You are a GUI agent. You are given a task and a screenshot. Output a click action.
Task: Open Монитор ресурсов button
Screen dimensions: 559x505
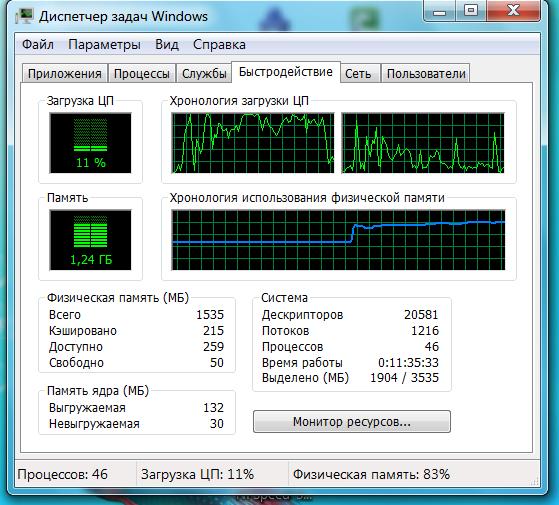(x=352, y=422)
